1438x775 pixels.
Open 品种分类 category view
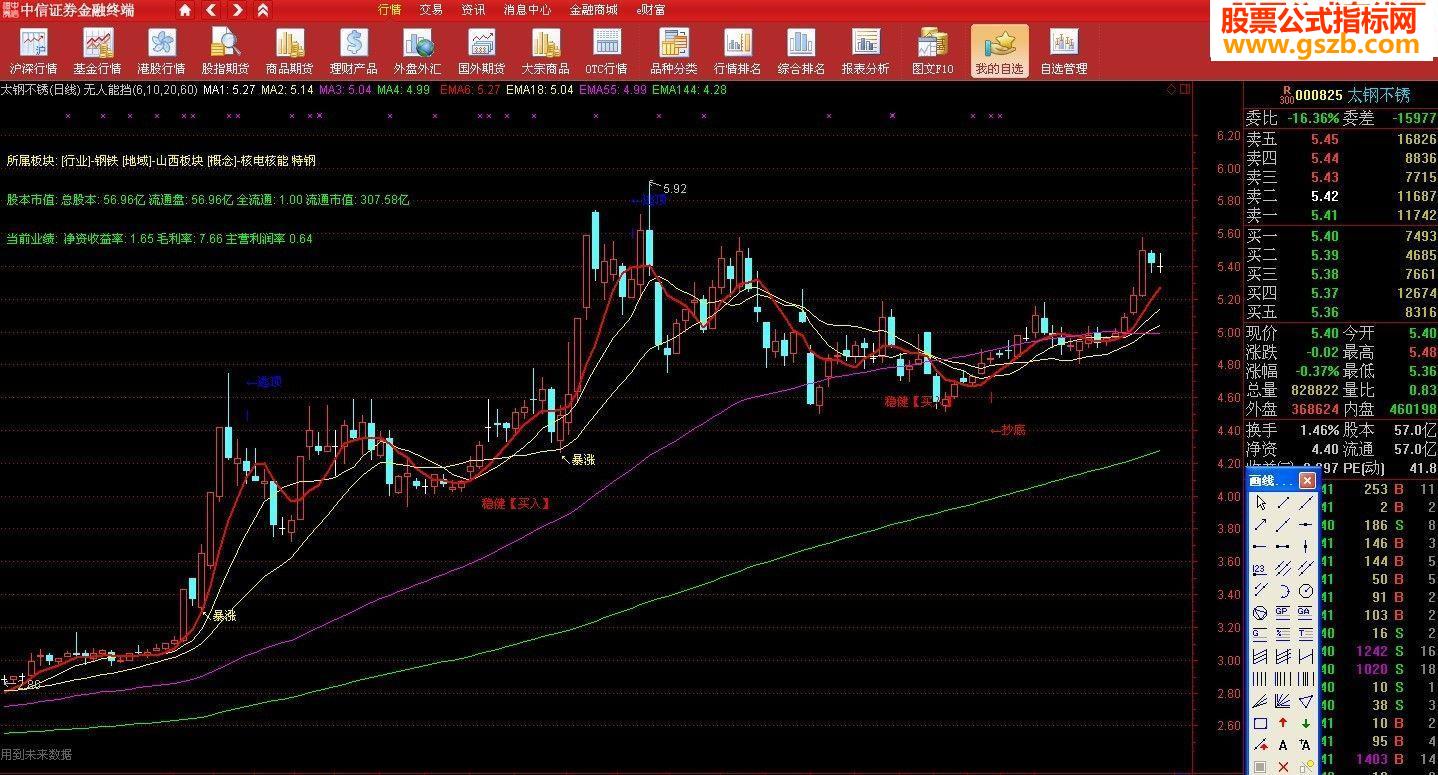[674, 52]
